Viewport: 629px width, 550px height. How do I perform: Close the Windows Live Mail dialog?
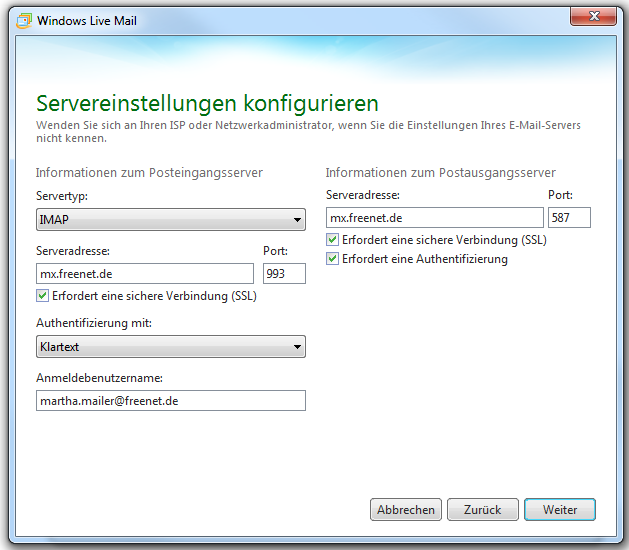(x=593, y=16)
